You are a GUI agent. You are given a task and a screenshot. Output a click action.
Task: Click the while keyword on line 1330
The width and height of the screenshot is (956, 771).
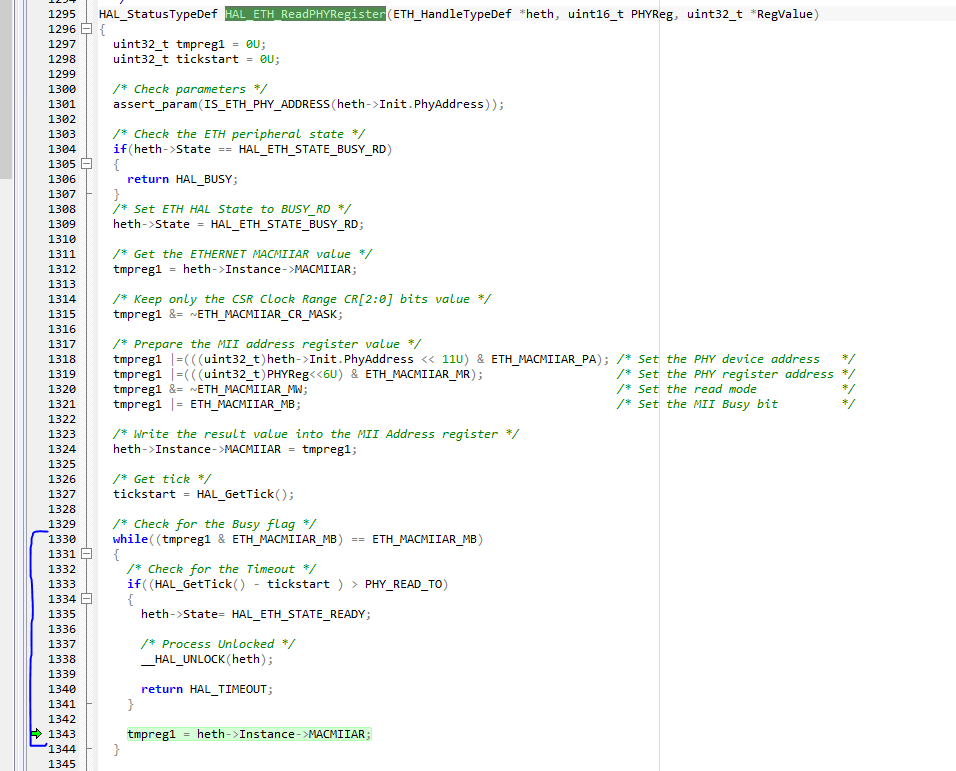(x=130, y=539)
